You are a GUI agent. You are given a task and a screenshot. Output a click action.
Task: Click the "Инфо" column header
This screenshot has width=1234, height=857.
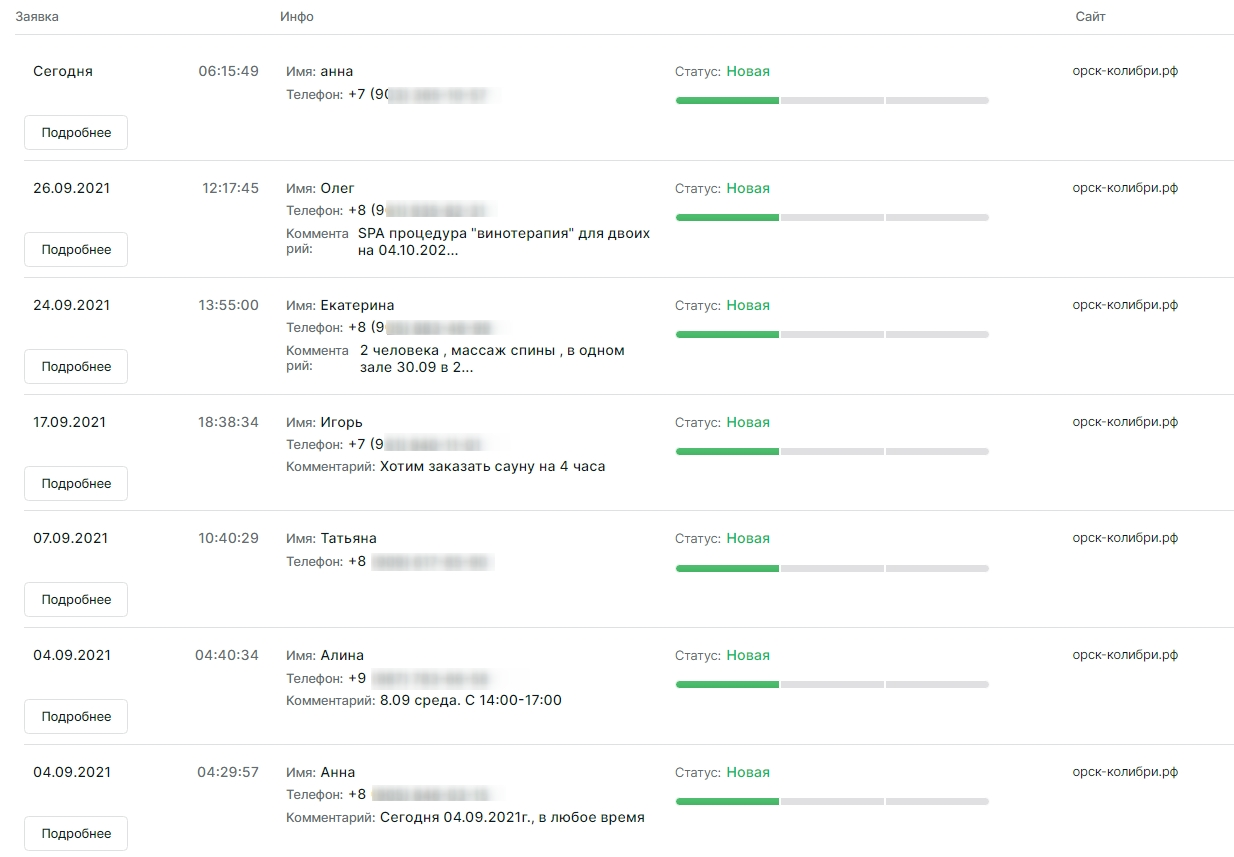(x=297, y=17)
